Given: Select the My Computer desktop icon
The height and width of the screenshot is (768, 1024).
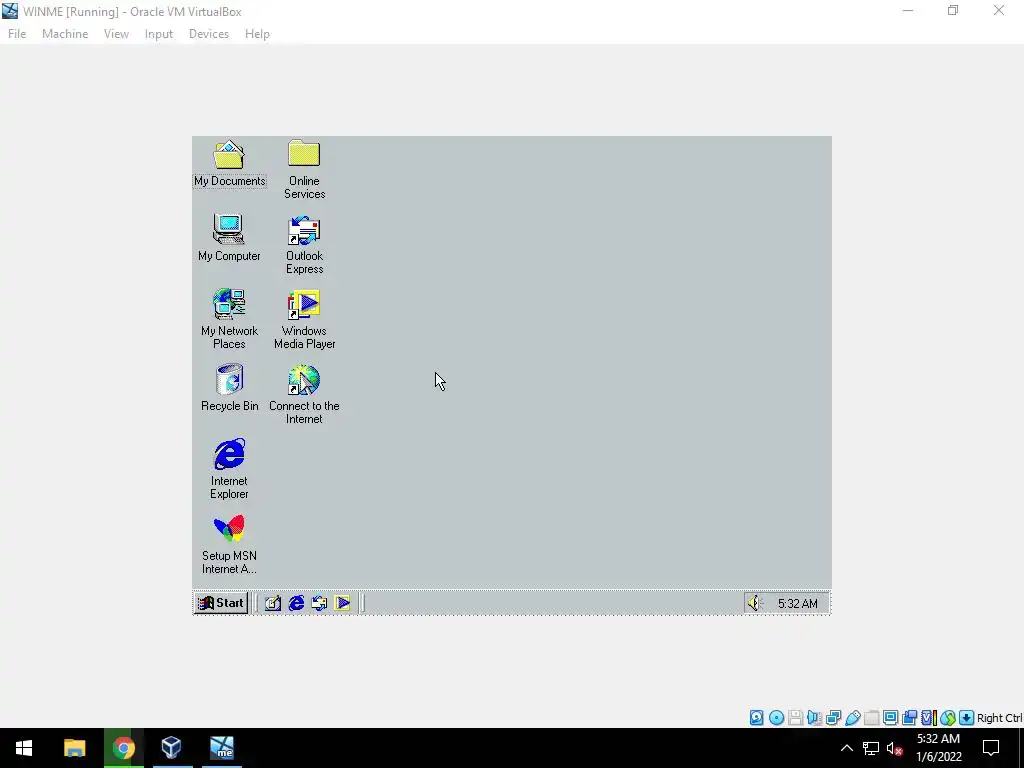Looking at the screenshot, I should pos(229,238).
